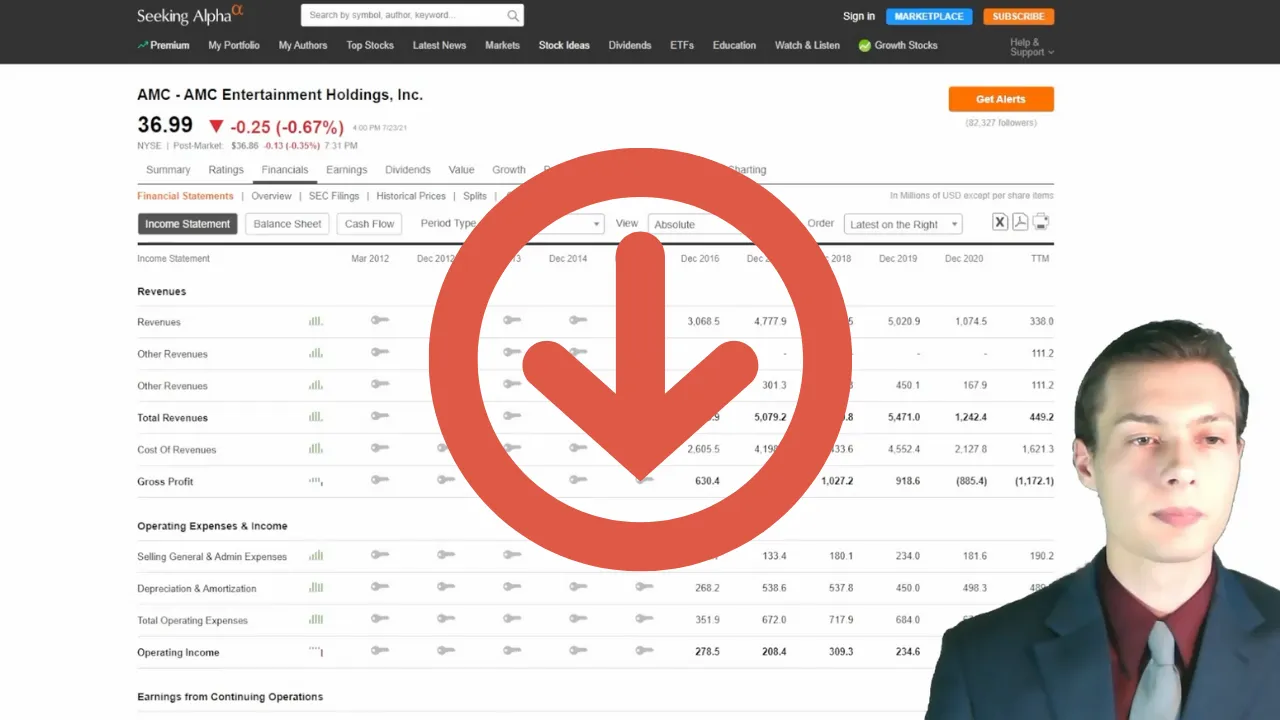Open the Growth tab
The height and width of the screenshot is (720, 1280).
(x=509, y=170)
